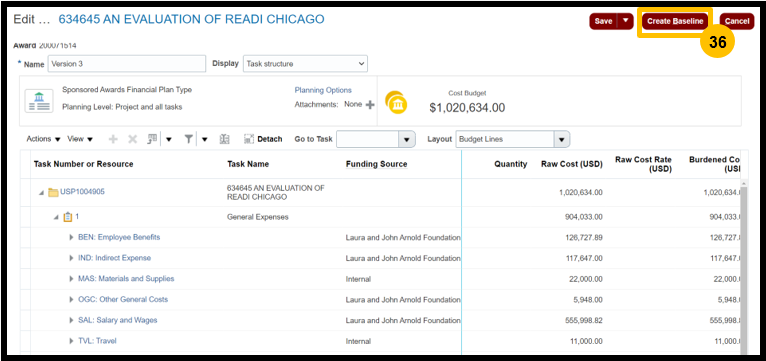Open the View menu
This screenshot has height=361, width=766.
80,139
